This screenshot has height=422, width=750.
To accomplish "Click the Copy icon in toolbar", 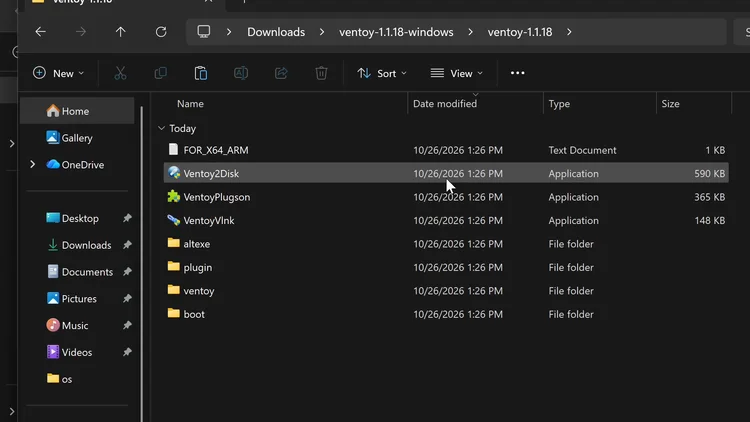I will (x=161, y=73).
